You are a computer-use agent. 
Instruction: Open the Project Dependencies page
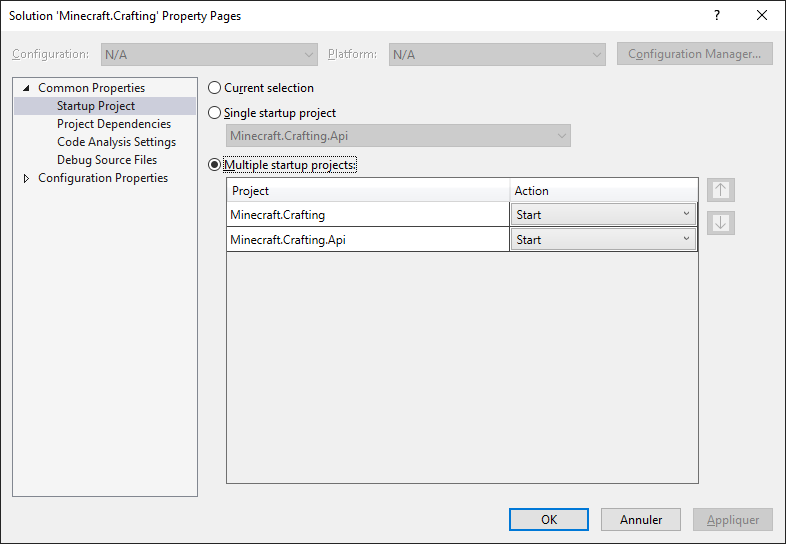114,124
